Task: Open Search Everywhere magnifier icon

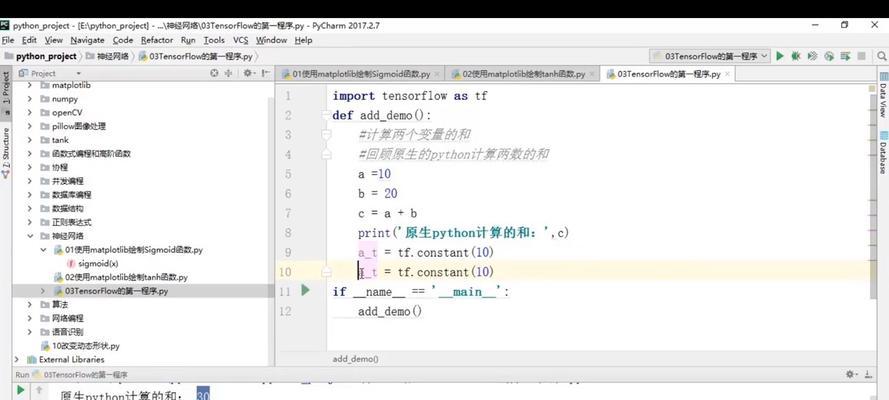Action: (882, 56)
